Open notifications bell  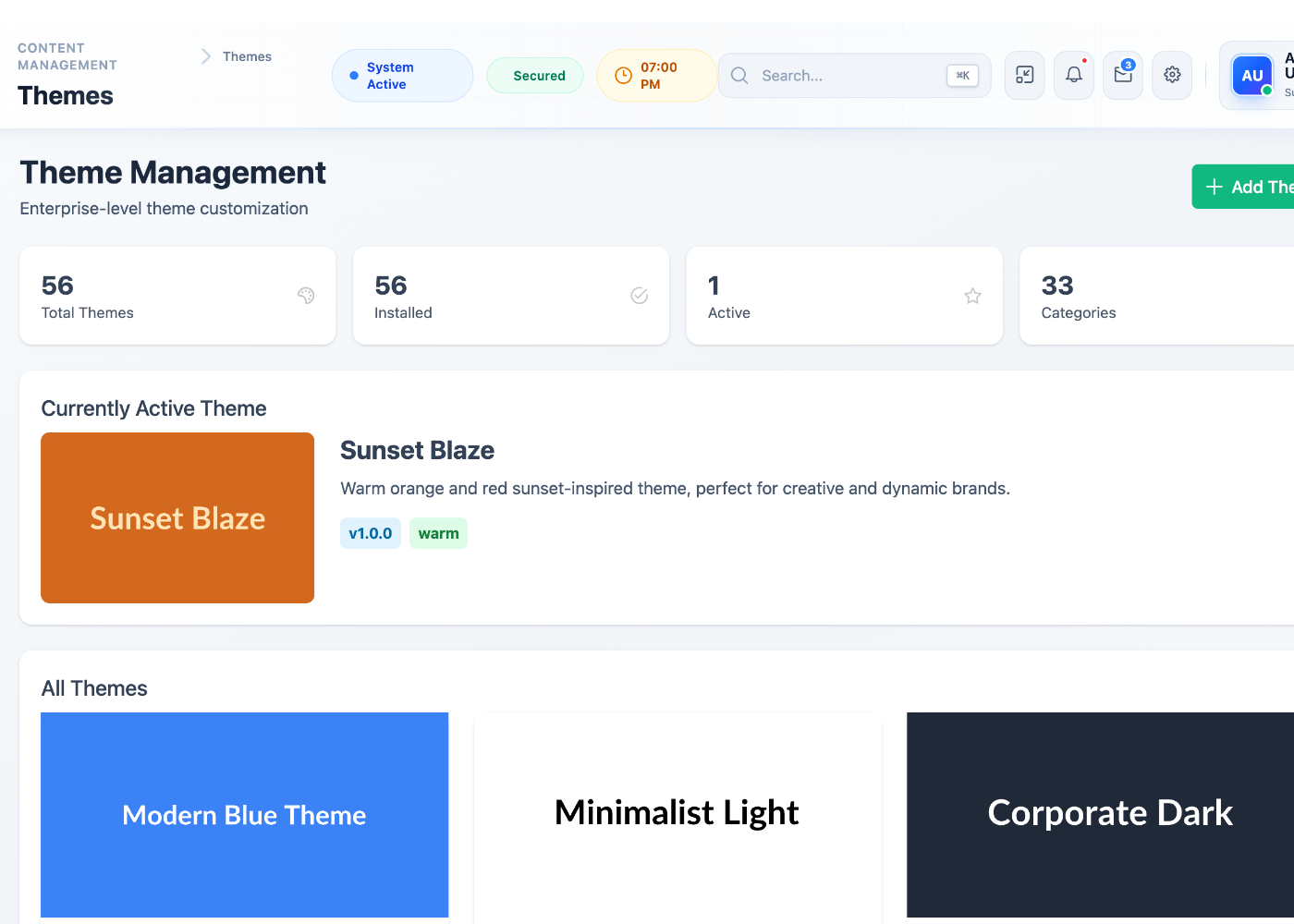click(x=1074, y=75)
